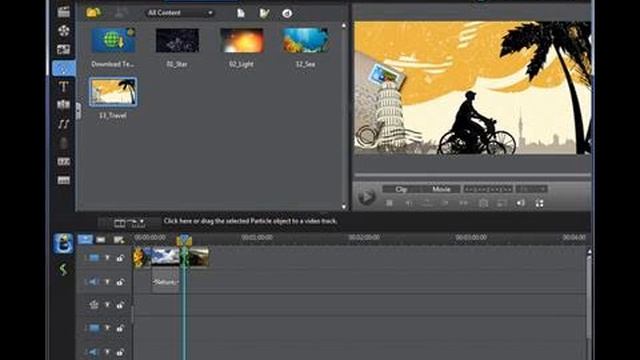Click the timeline playhead marker
Viewport: 640px width, 360px height.
pyautogui.click(x=184, y=240)
